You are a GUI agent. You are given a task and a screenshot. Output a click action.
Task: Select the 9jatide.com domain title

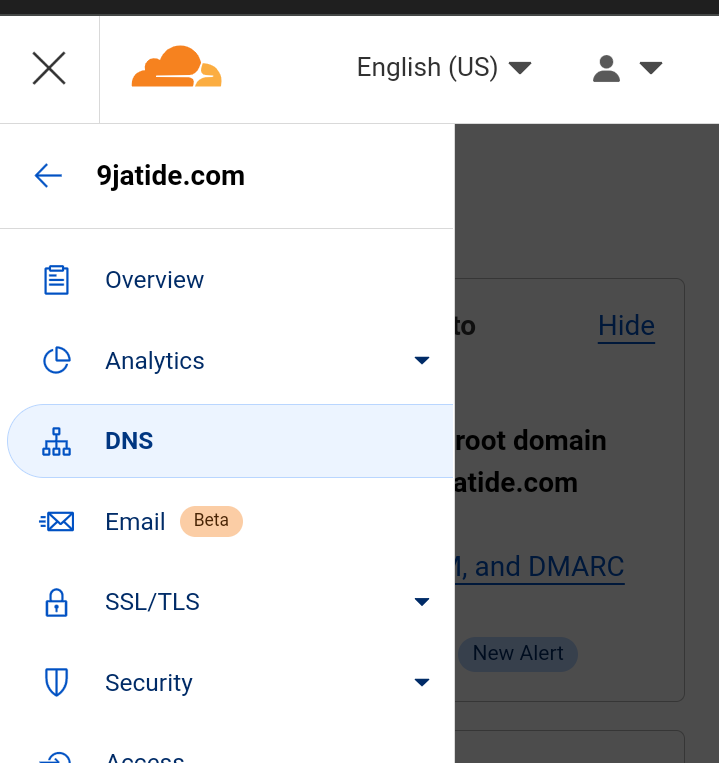tap(171, 176)
